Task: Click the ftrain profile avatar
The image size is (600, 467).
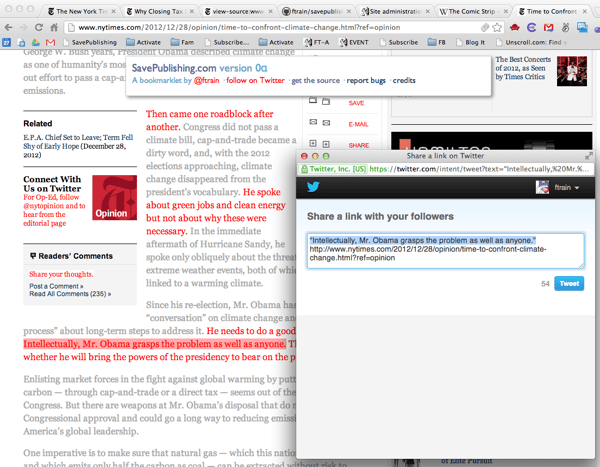Action: pos(546,187)
